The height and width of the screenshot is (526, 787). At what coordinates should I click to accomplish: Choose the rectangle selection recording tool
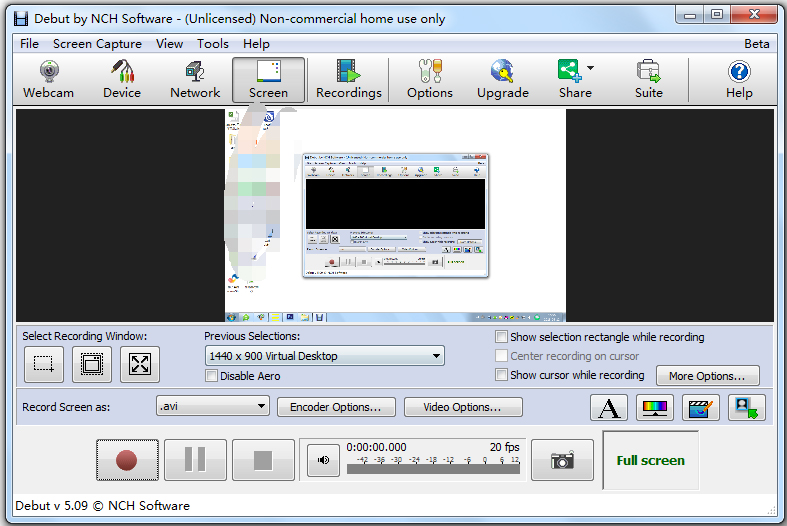coord(44,364)
